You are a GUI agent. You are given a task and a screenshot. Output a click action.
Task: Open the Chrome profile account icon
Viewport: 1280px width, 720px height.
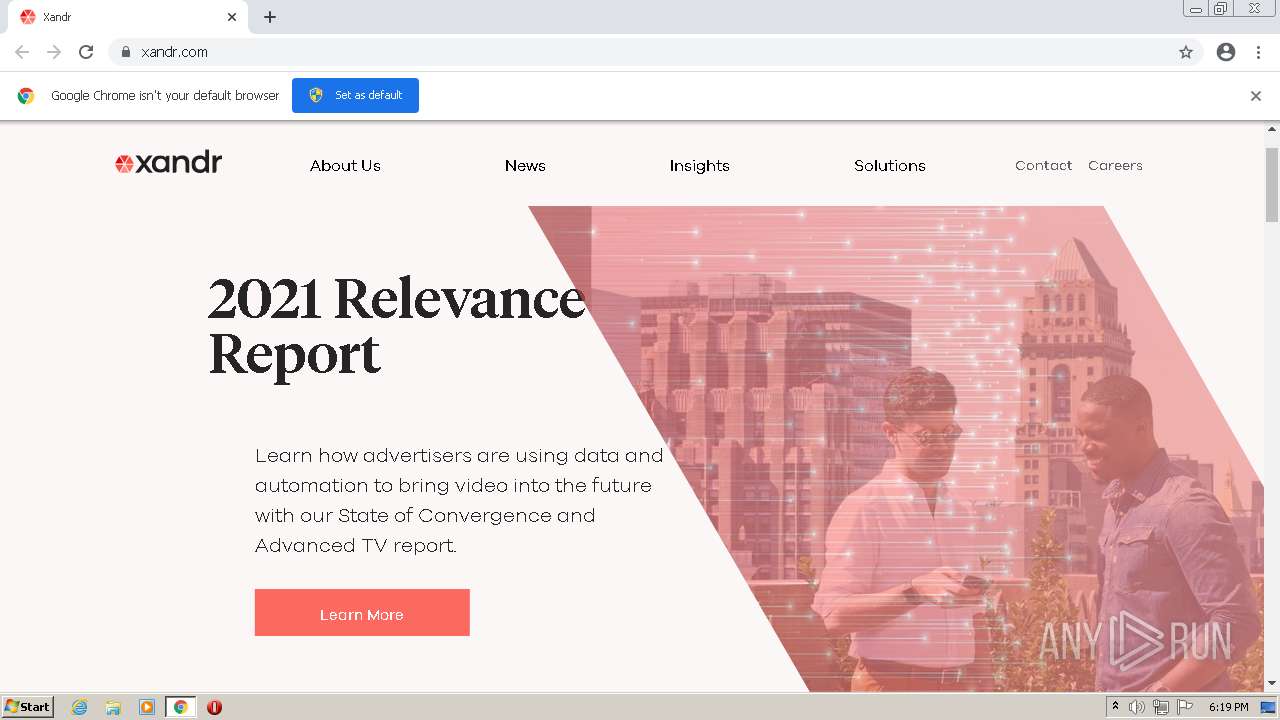tap(1226, 52)
